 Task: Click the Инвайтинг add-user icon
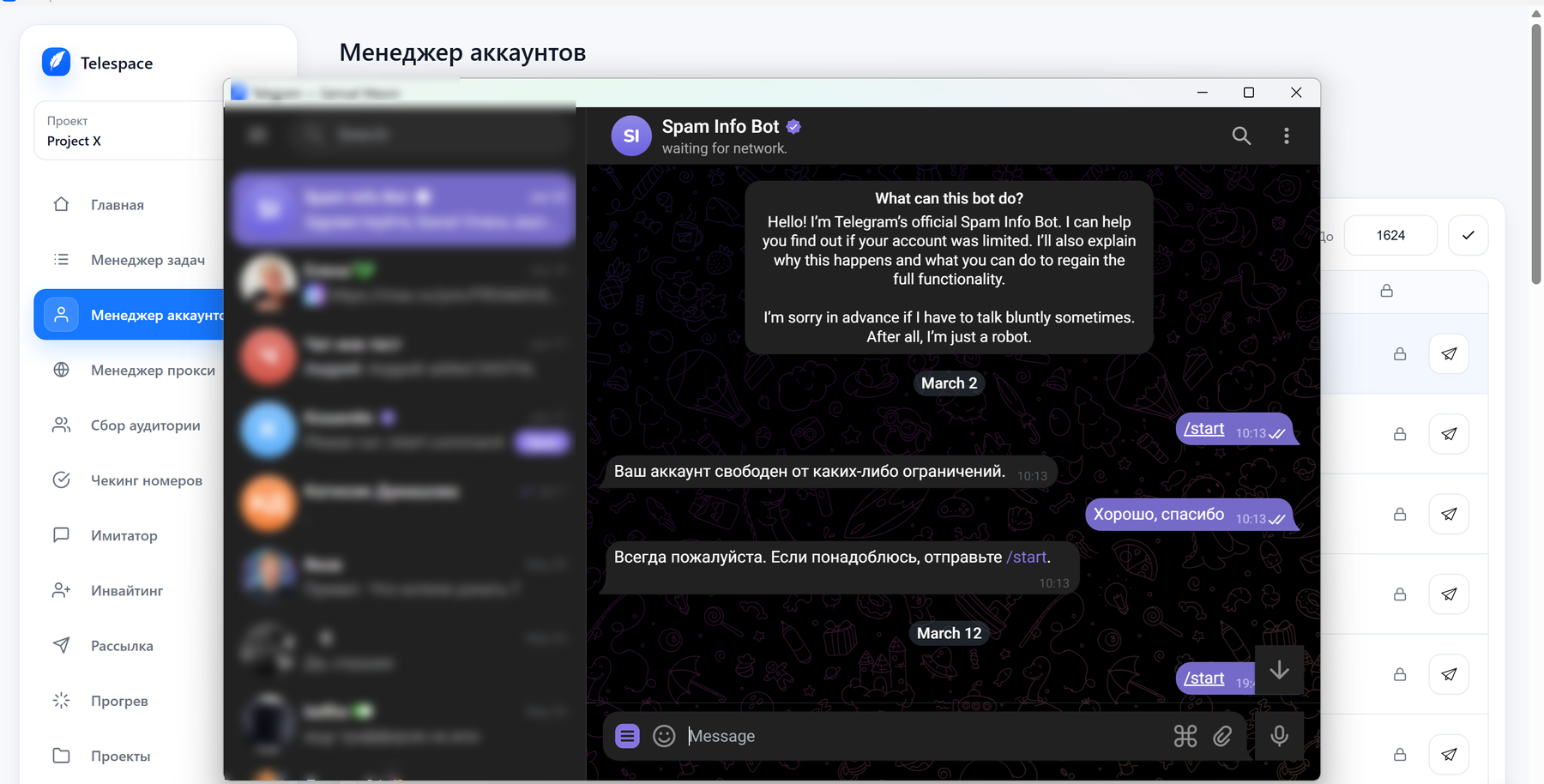click(61, 590)
